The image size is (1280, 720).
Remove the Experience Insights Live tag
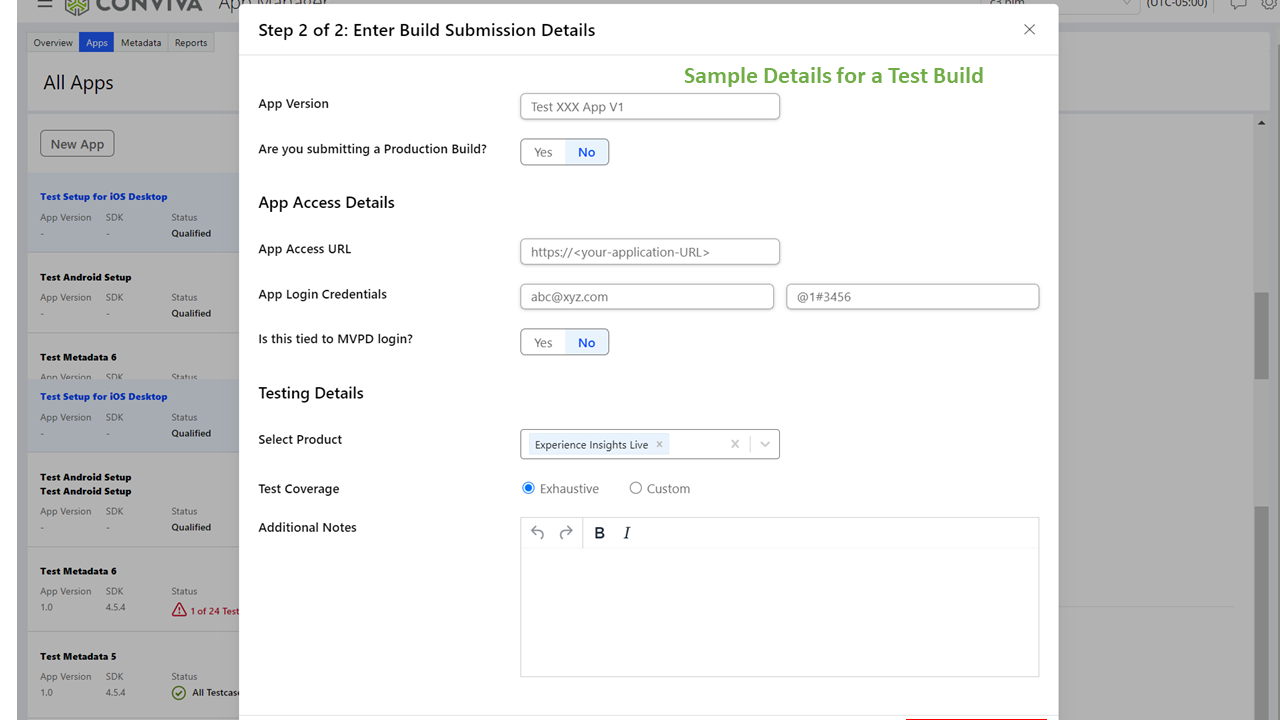(x=659, y=444)
